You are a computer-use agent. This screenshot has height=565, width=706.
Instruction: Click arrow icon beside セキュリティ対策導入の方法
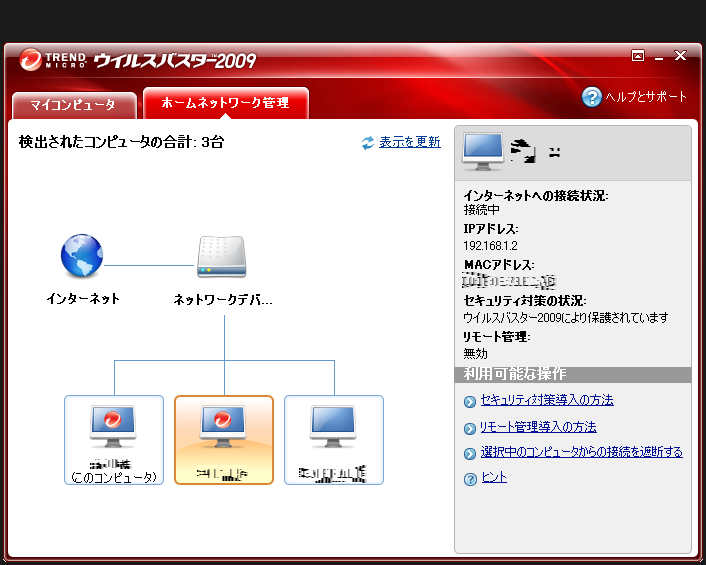[470, 402]
